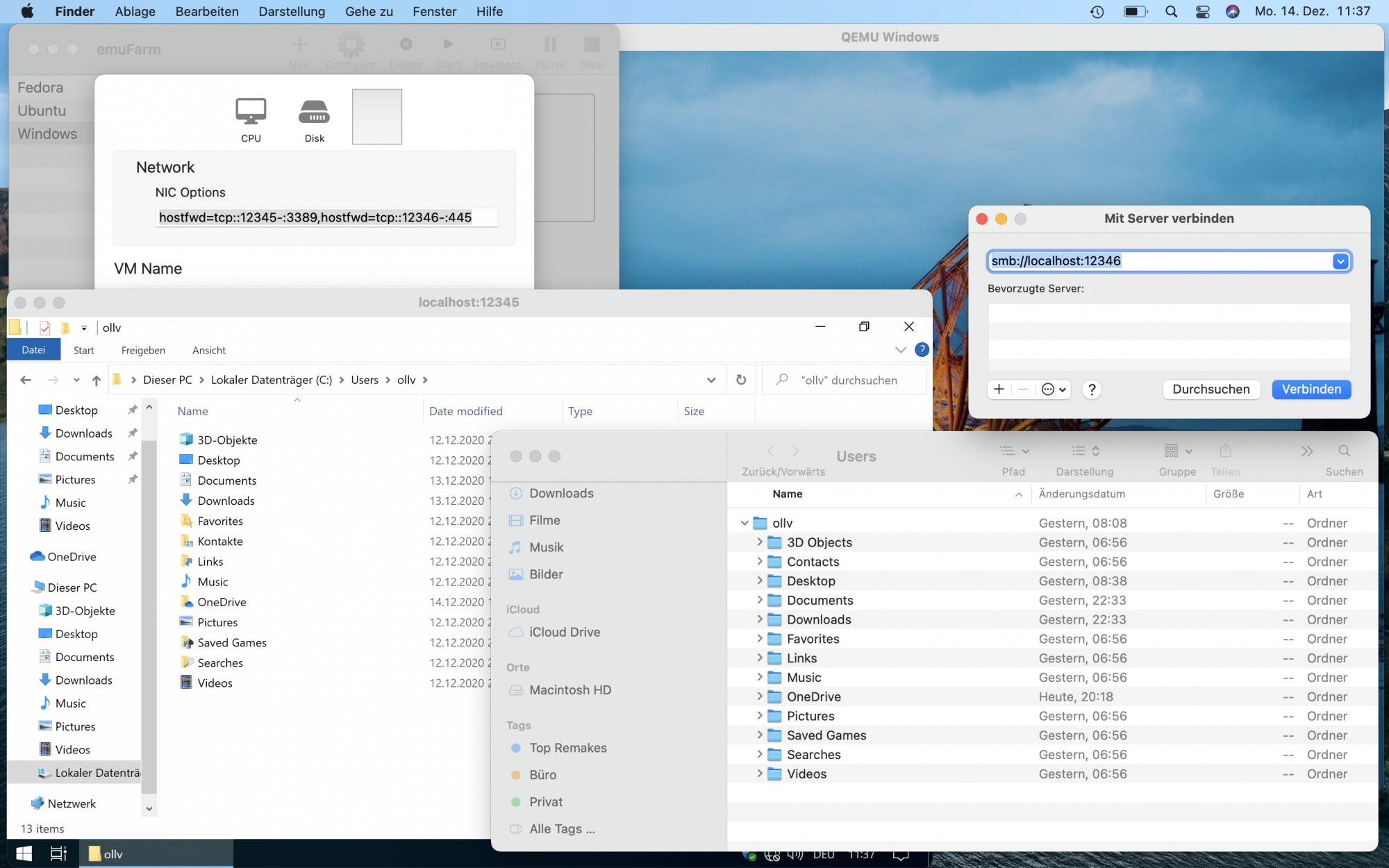Open Windows Start menu button
Screen dimensions: 1389x868
click(x=24, y=853)
